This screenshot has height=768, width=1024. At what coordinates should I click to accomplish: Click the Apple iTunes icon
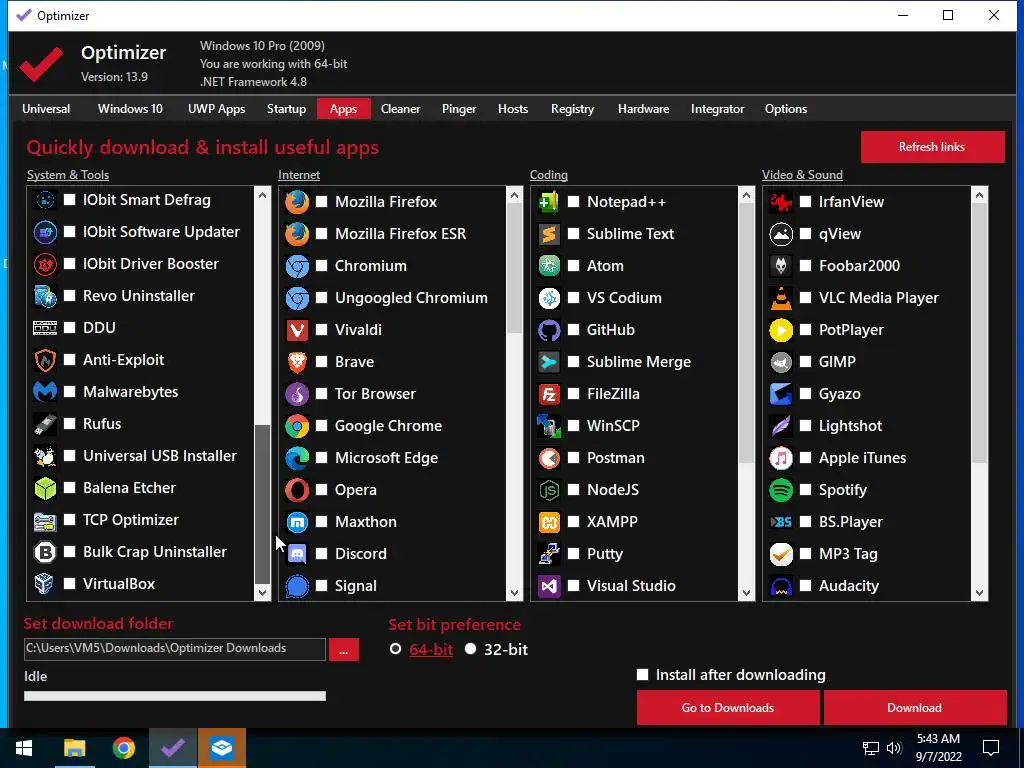[x=781, y=458]
